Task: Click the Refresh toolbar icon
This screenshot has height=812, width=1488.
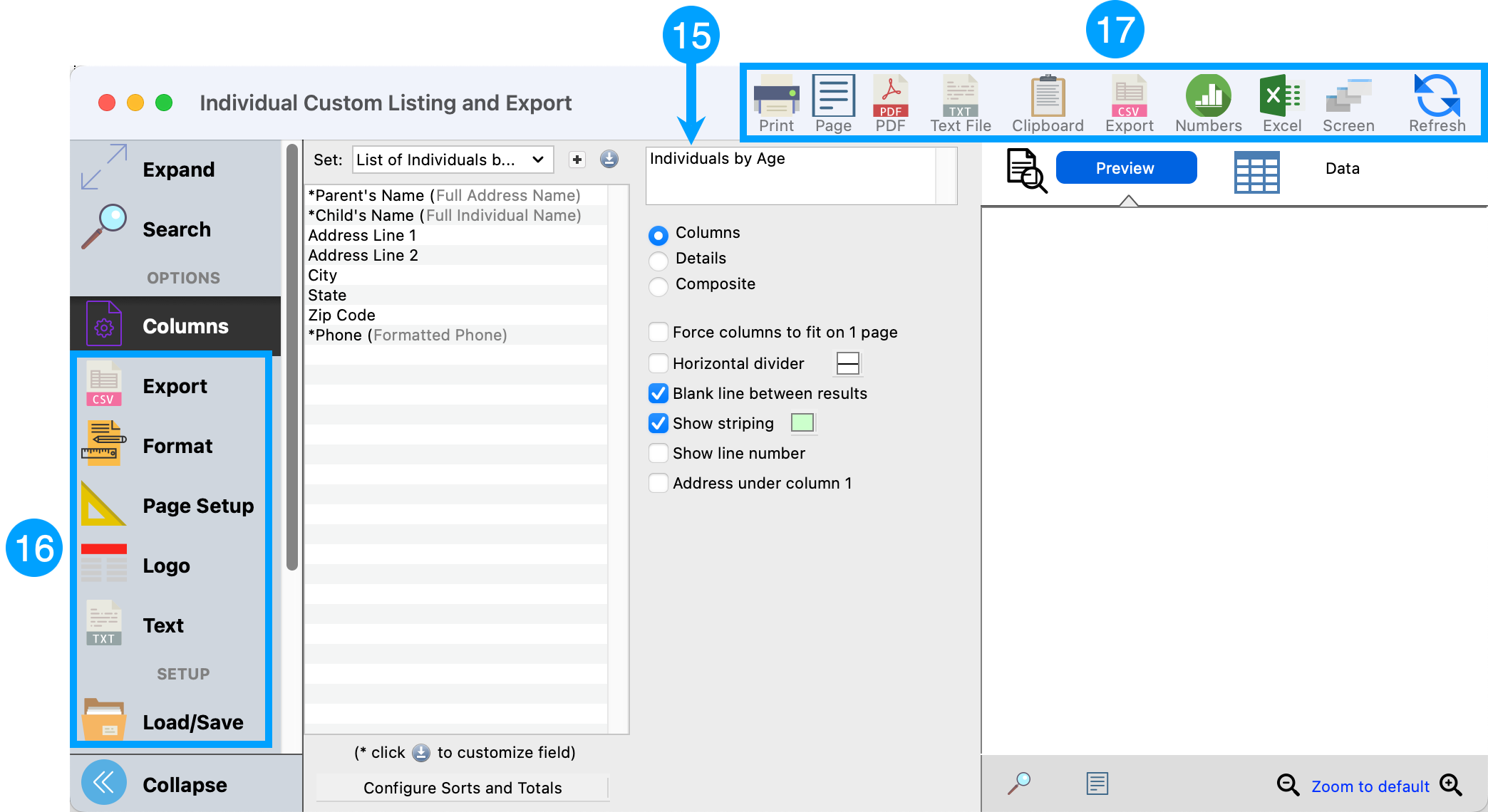Action: coord(1437,103)
